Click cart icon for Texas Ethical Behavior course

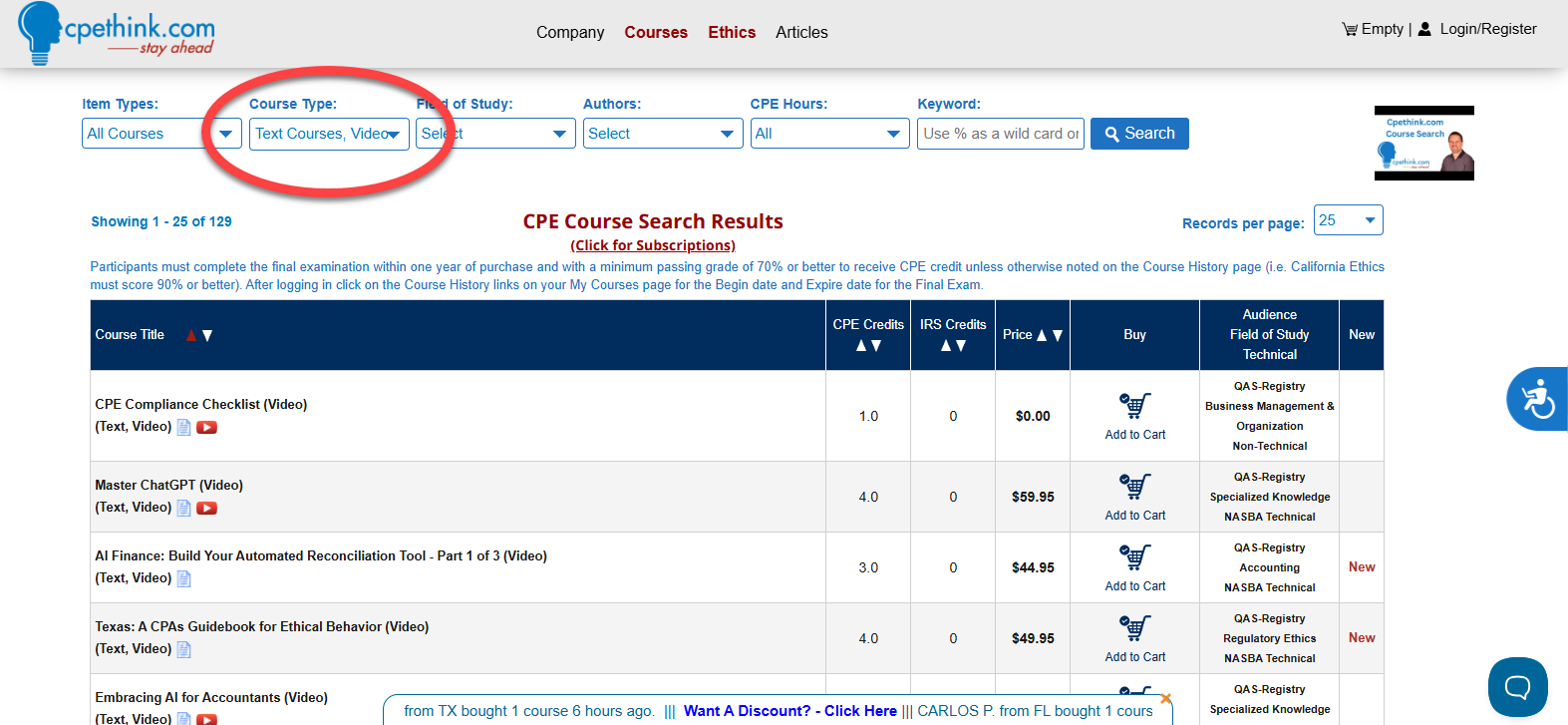coord(1134,627)
